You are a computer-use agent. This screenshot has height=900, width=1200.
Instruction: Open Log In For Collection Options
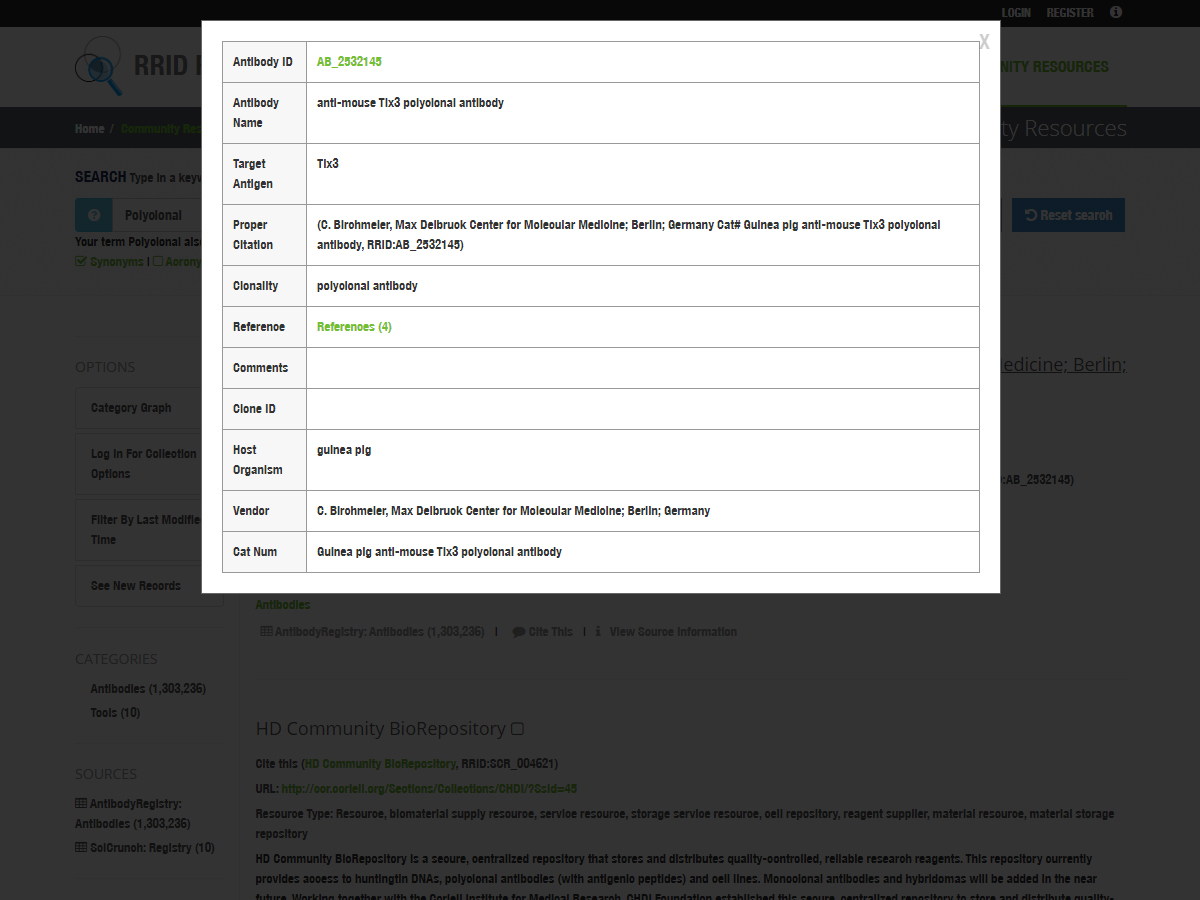tap(143, 464)
